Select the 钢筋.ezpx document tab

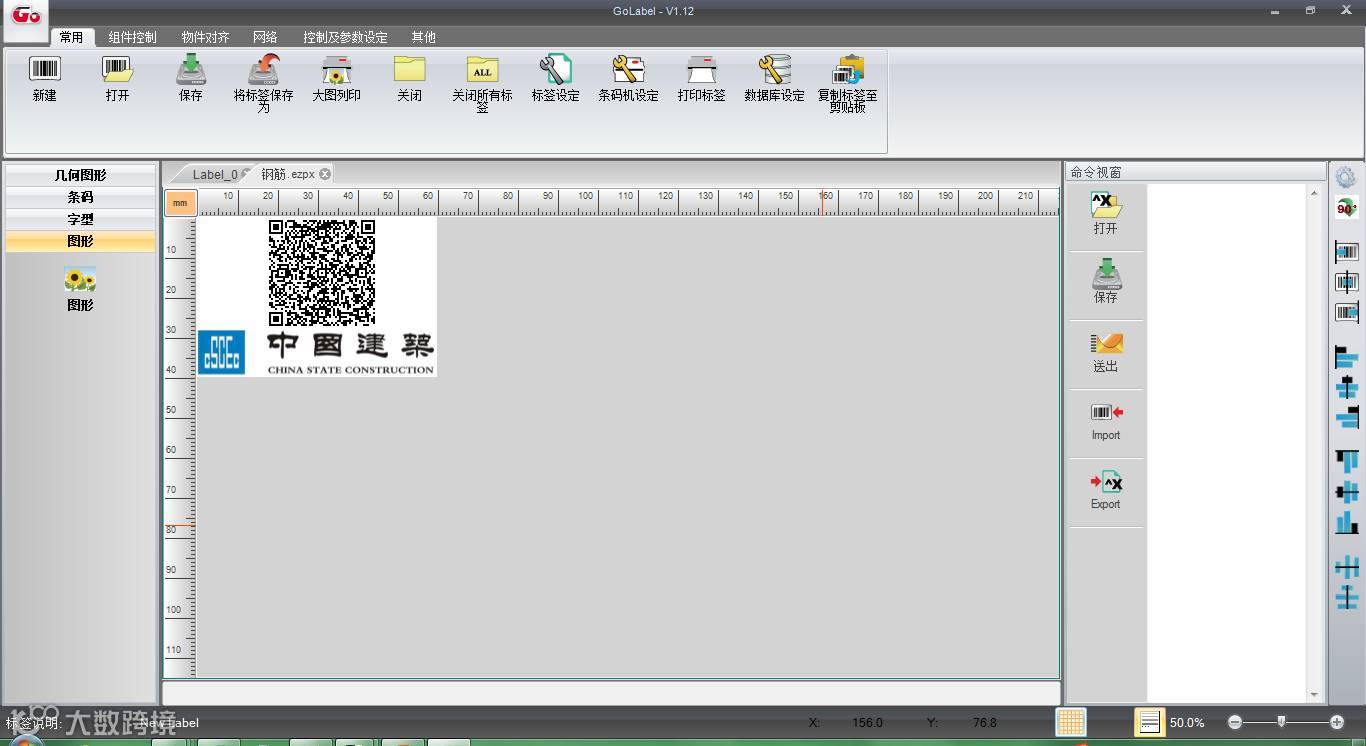click(x=288, y=174)
